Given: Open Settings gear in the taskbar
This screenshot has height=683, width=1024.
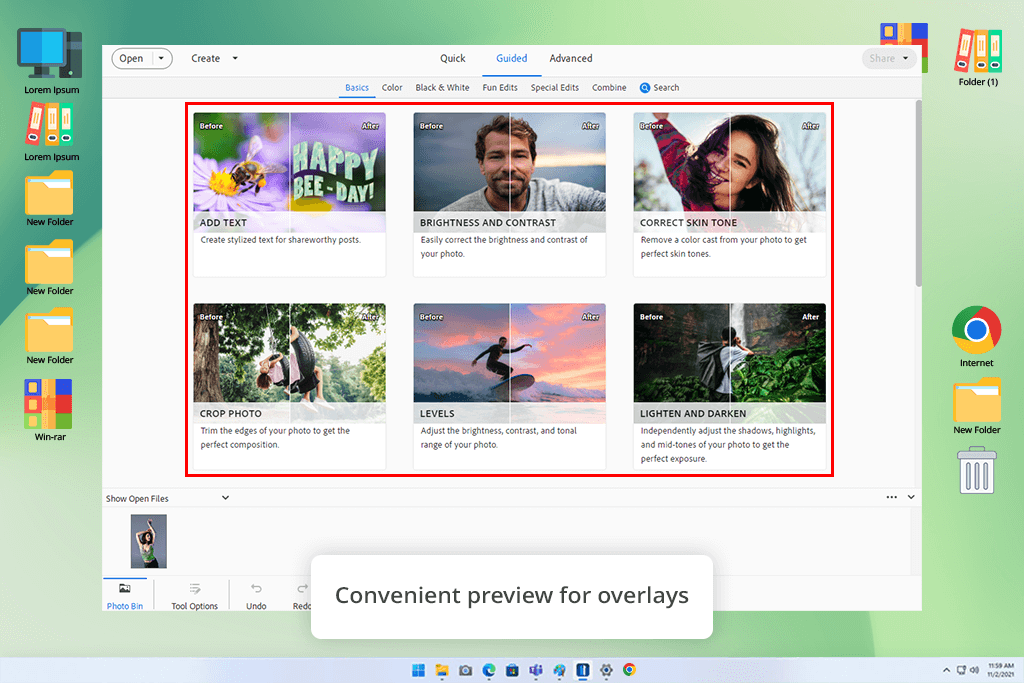Looking at the screenshot, I should [606, 670].
